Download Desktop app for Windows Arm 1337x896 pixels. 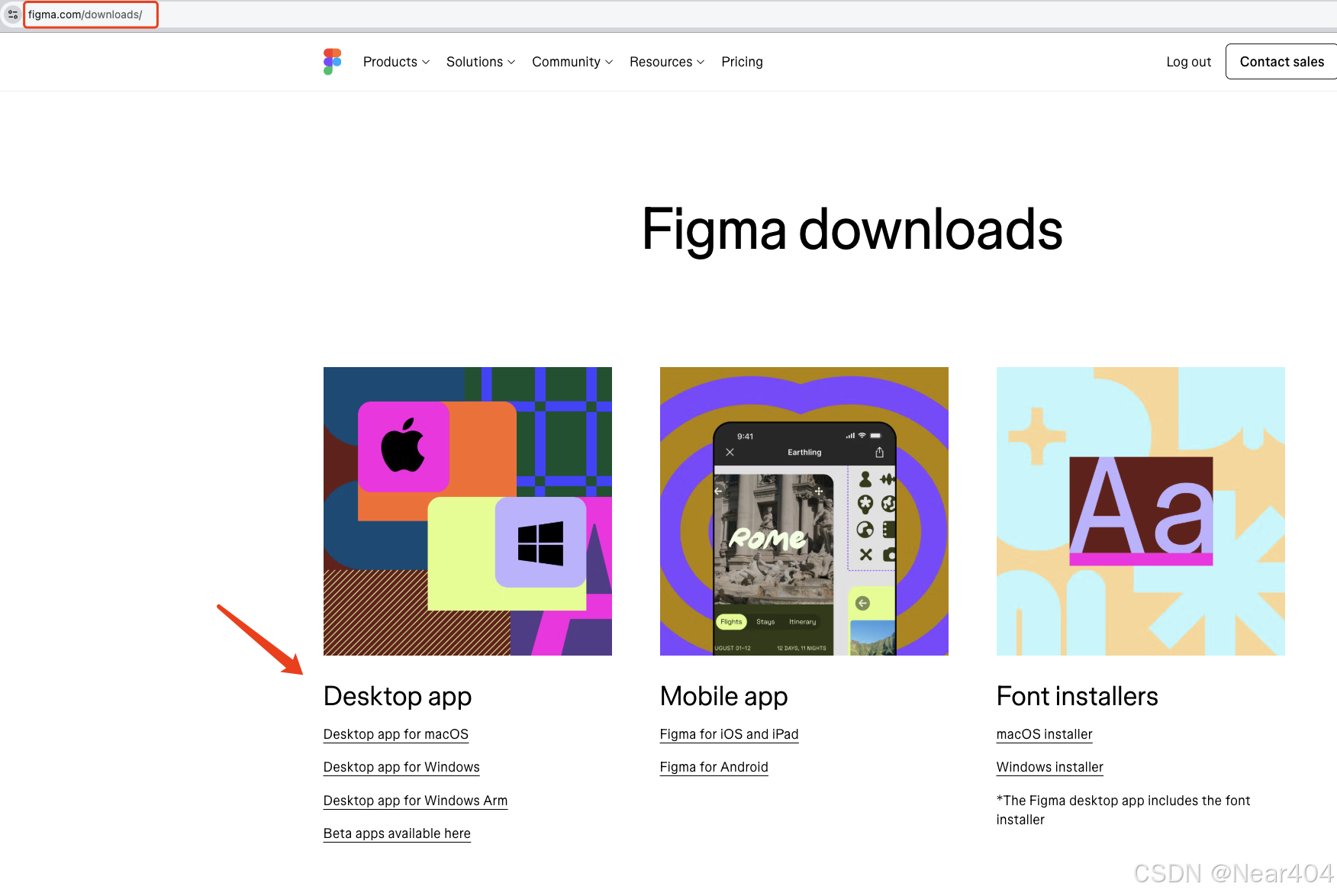[415, 801]
